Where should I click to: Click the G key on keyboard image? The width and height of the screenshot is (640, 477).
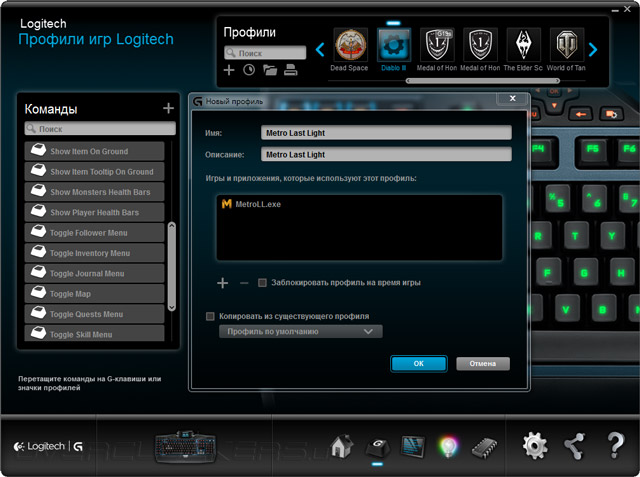pos(584,273)
